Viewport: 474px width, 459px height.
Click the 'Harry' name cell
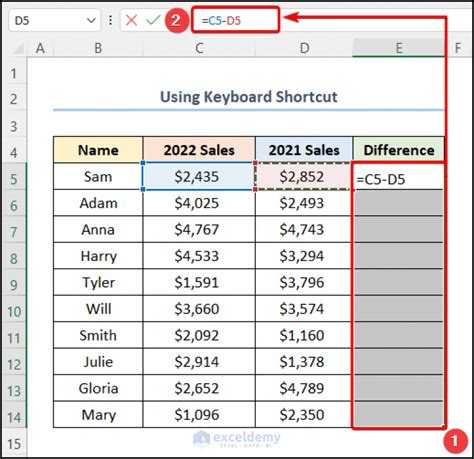point(98,256)
